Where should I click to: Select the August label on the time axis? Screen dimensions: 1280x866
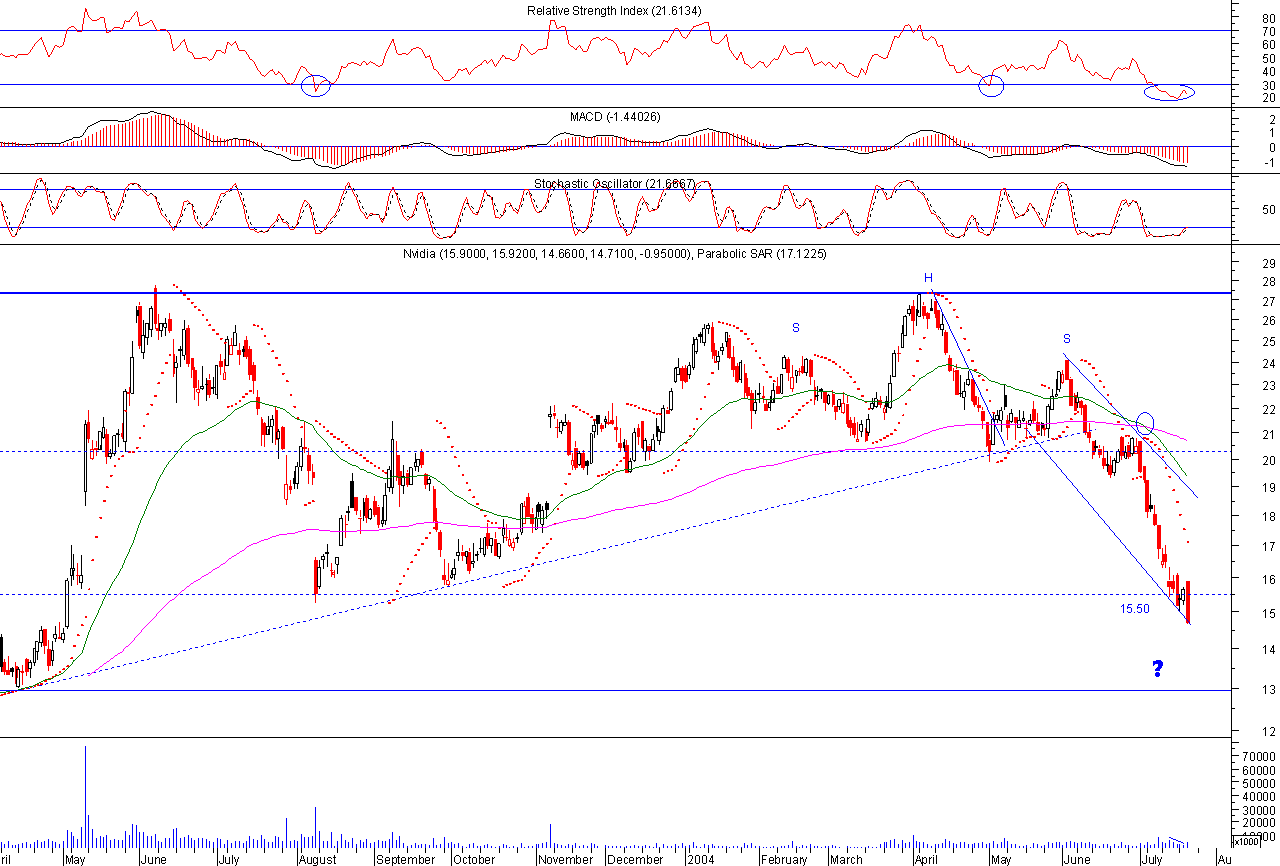(x=316, y=859)
